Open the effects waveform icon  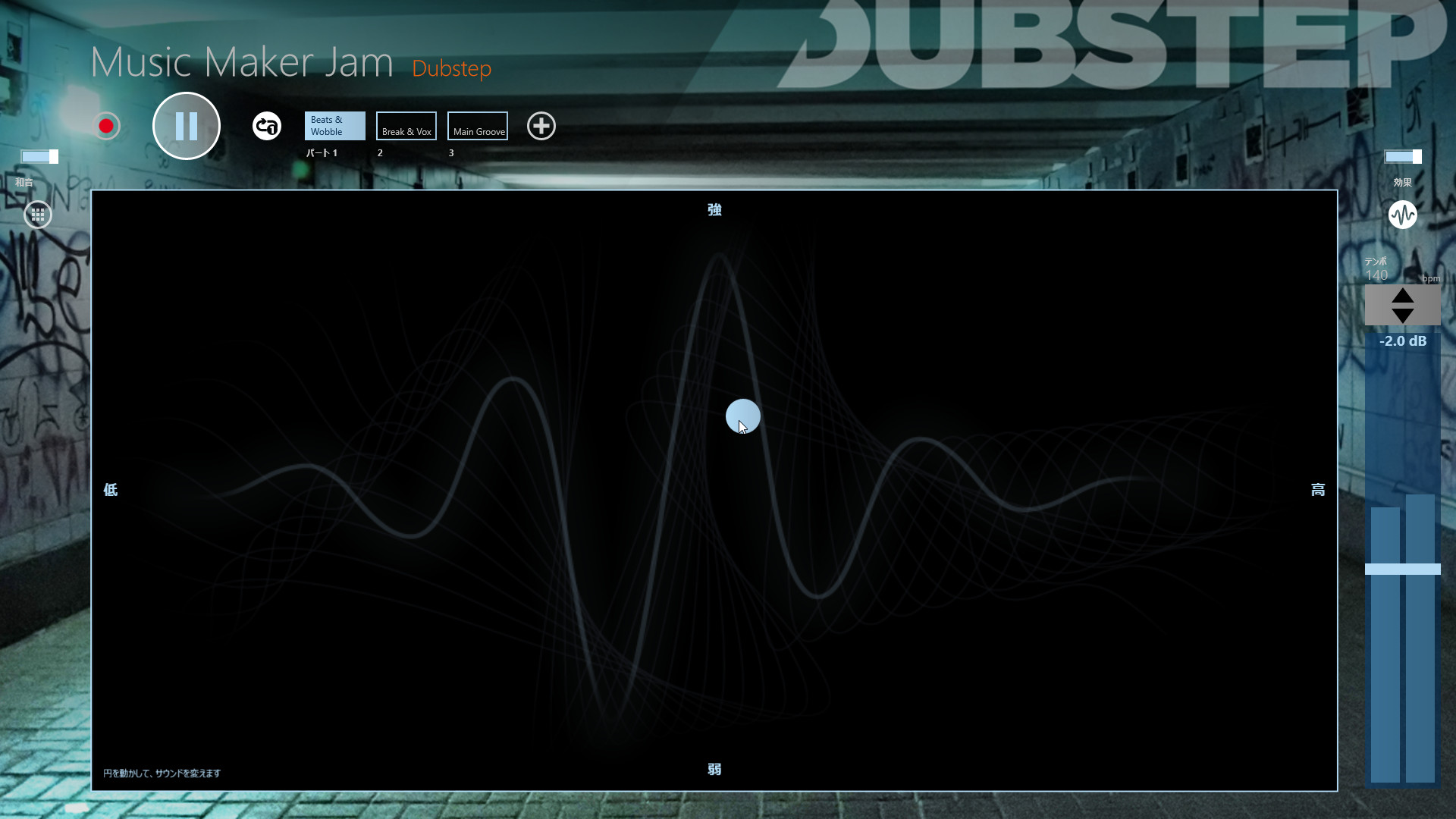click(1403, 215)
